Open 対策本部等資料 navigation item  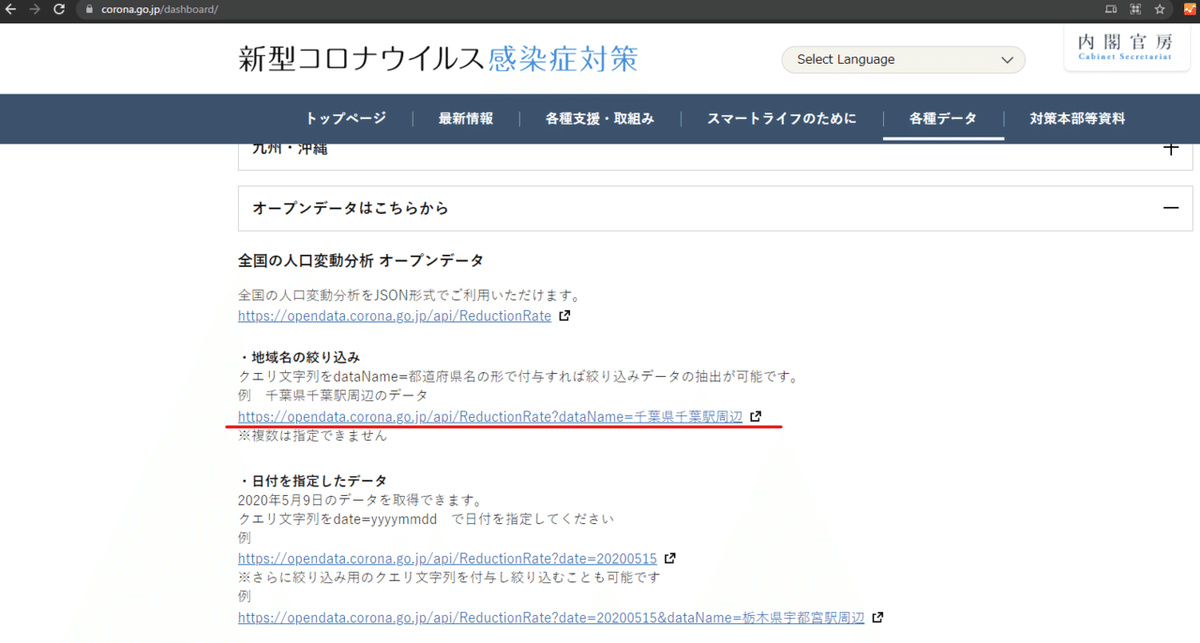1077,118
